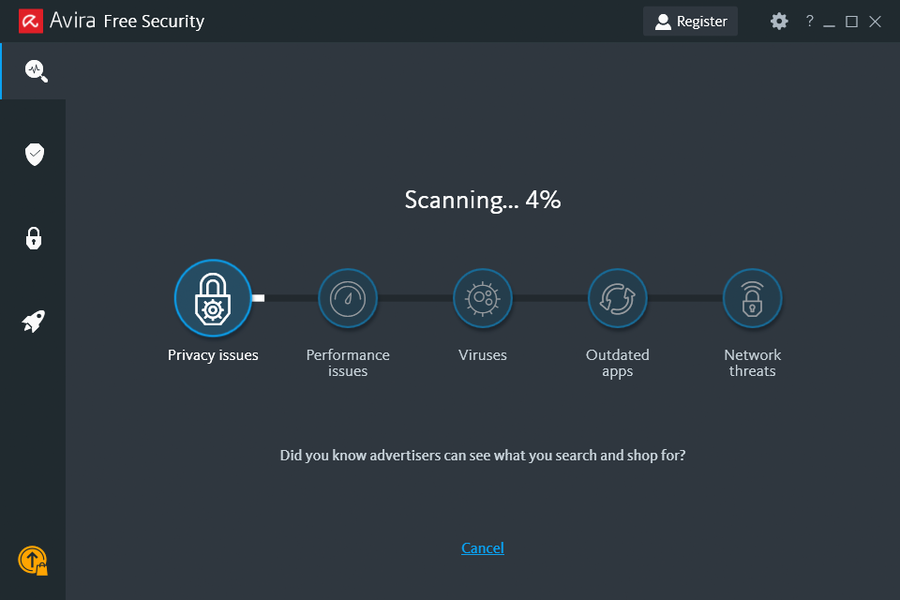
Task: Select the rocket Performance icon in sidebar
Action: tap(33, 321)
